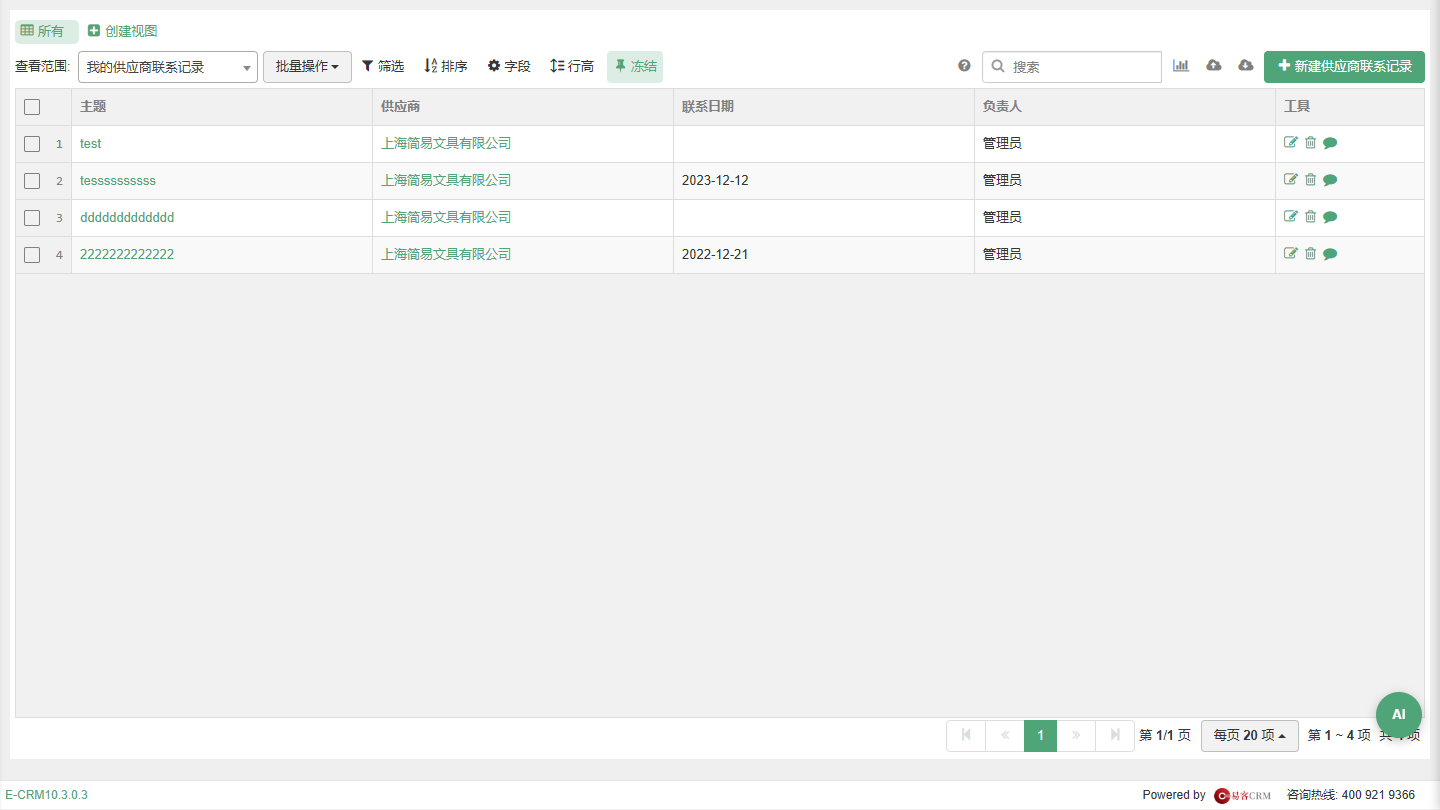Delete the 'test' row record
The image size is (1440, 810).
coord(1310,143)
